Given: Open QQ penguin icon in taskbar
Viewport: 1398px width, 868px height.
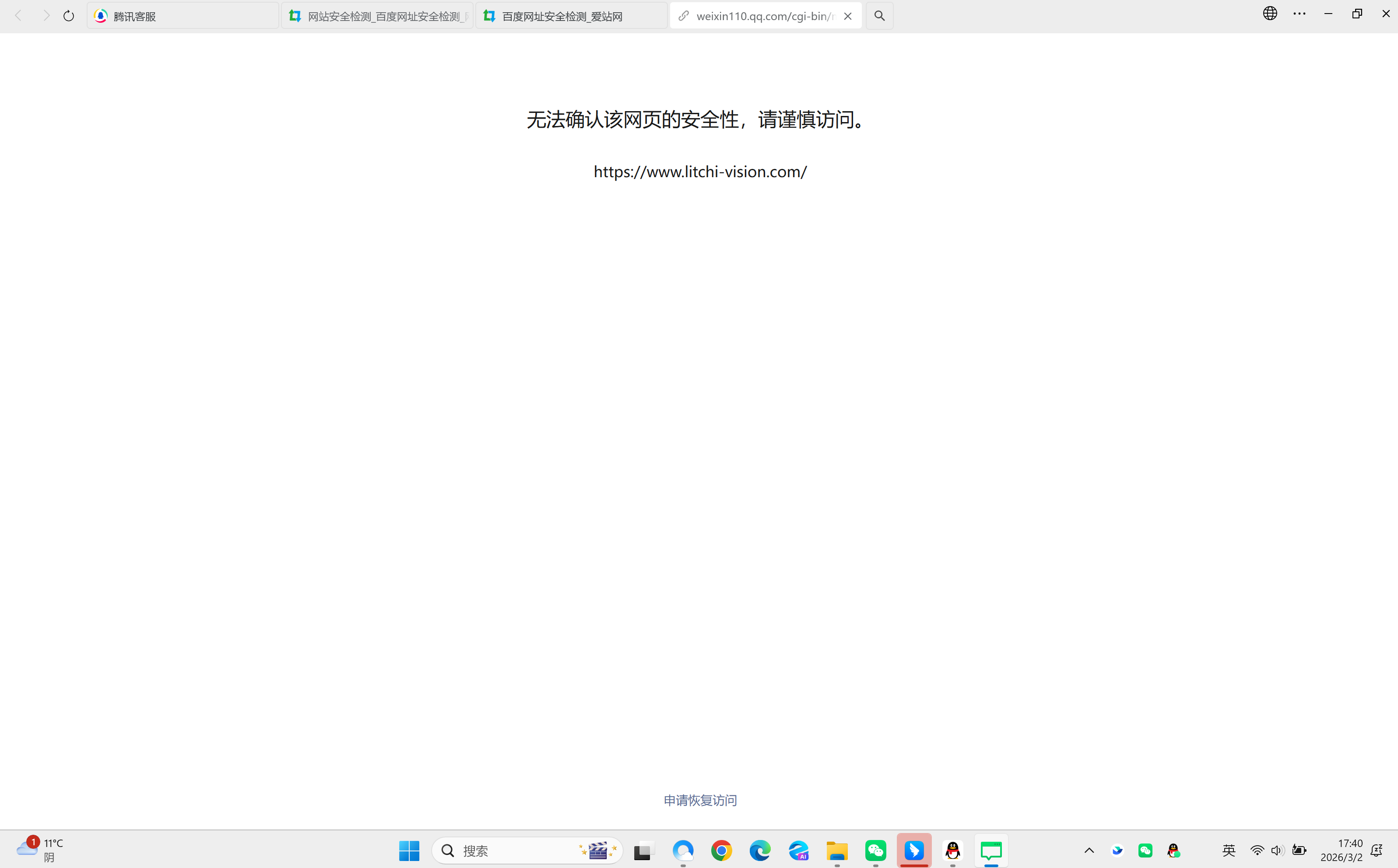Looking at the screenshot, I should pyautogui.click(x=952, y=850).
